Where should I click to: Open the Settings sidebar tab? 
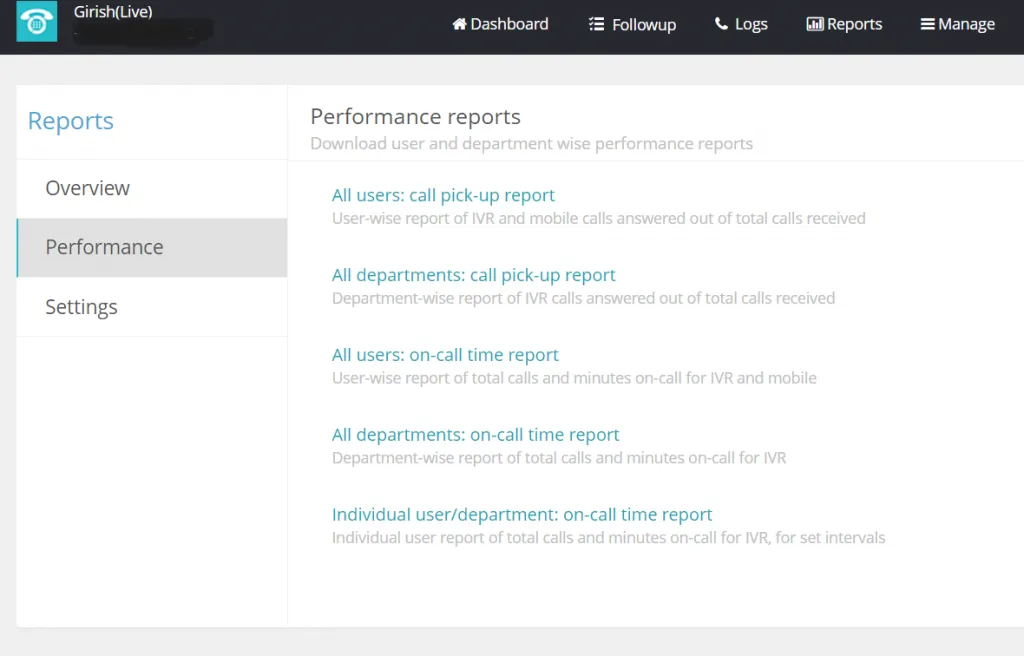pos(152,306)
